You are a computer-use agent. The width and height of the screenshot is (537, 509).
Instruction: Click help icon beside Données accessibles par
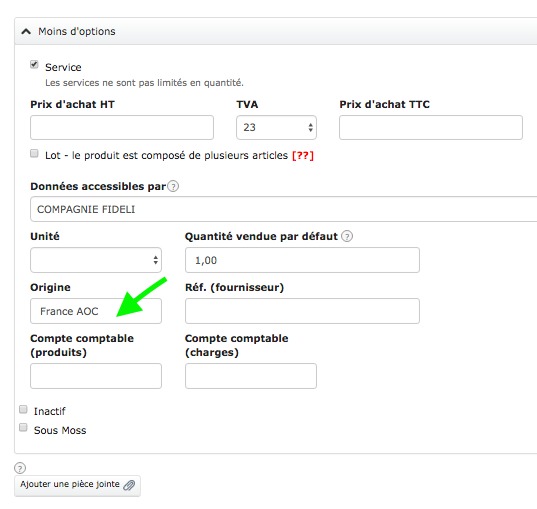point(173,186)
